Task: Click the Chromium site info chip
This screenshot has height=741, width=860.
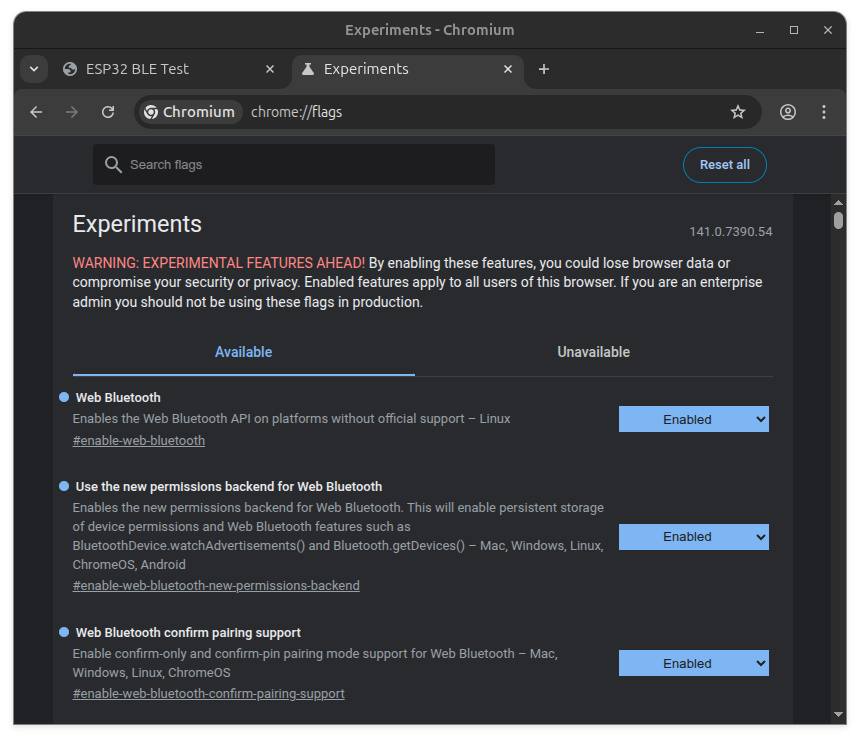Action: (x=190, y=112)
